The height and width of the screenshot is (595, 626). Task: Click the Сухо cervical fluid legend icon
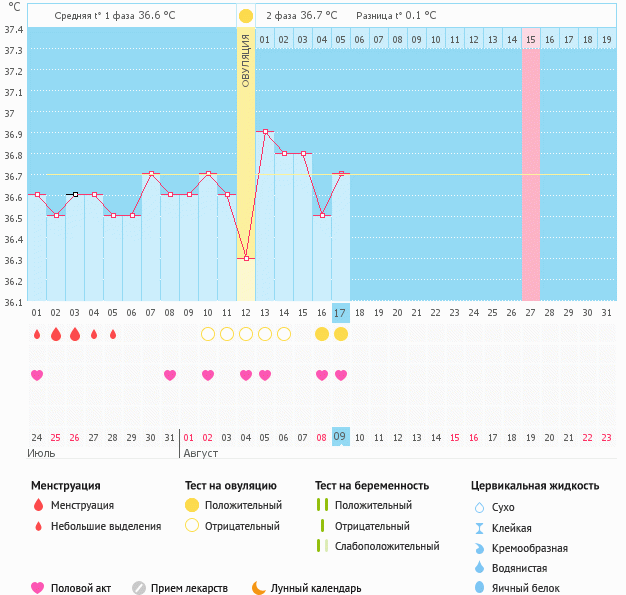click(479, 508)
